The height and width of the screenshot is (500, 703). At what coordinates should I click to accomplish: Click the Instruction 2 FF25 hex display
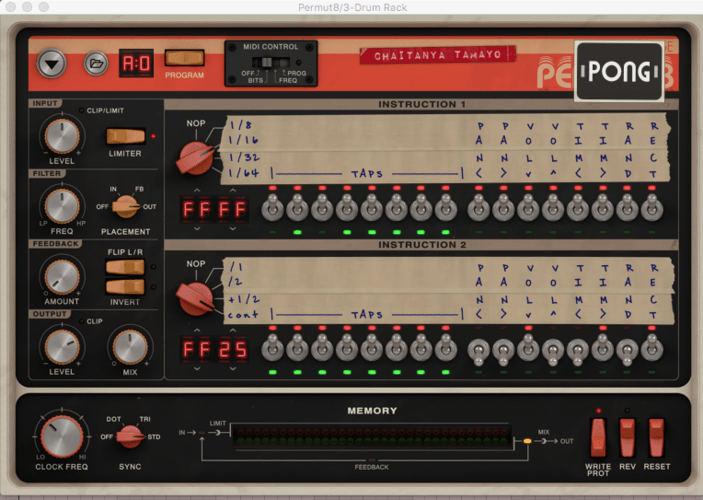pos(214,350)
